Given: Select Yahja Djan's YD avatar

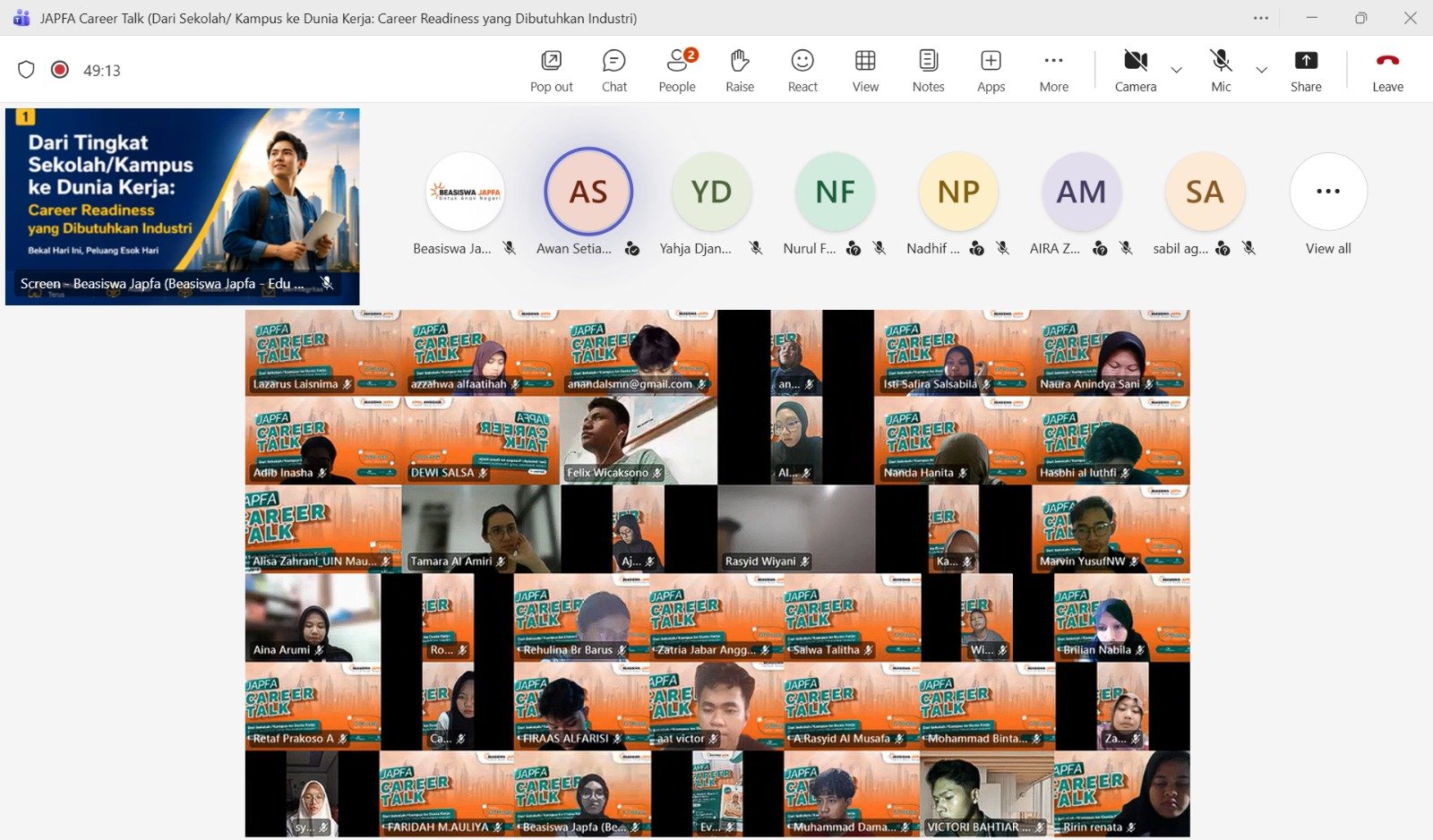Looking at the screenshot, I should [712, 192].
